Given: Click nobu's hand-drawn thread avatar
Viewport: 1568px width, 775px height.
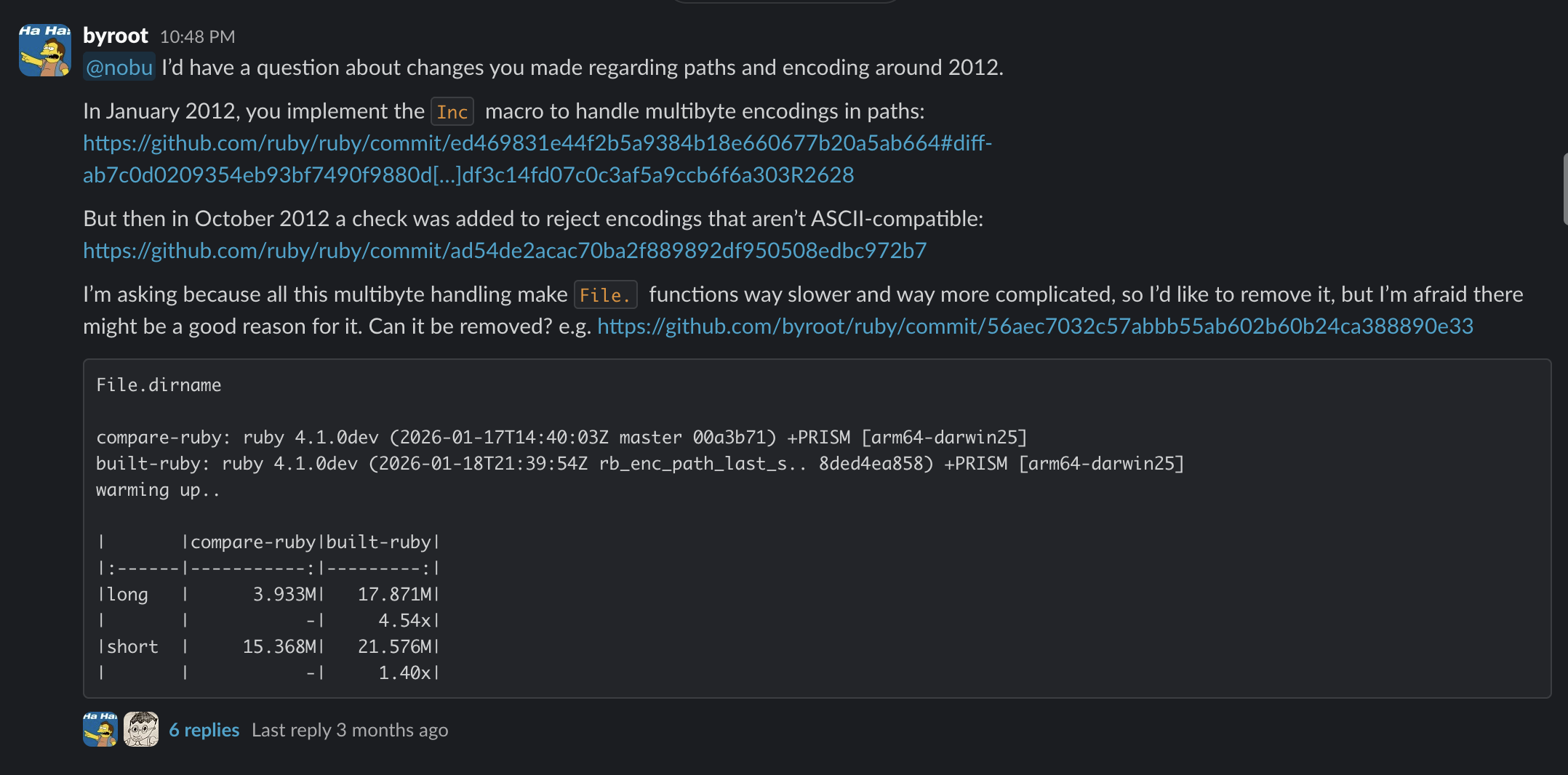Looking at the screenshot, I should tap(142, 730).
